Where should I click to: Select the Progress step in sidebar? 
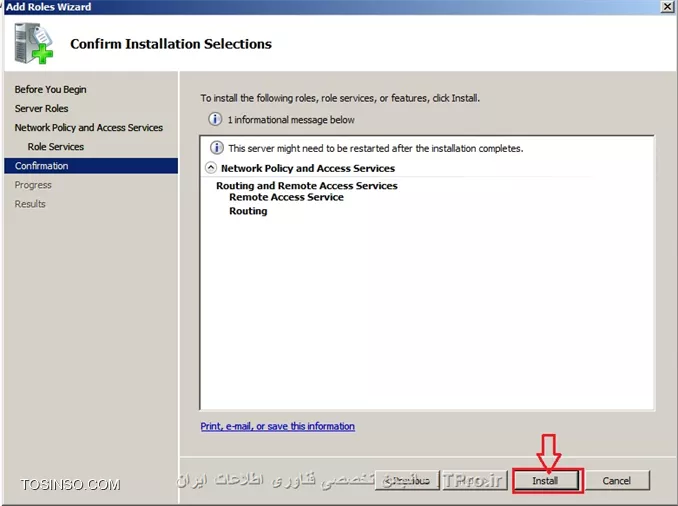pyautogui.click(x=33, y=185)
